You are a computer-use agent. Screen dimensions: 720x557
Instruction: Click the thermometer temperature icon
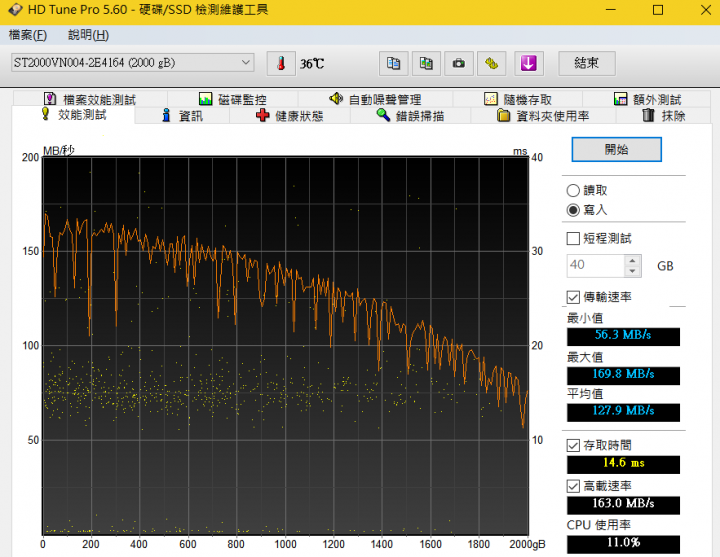tap(281, 63)
